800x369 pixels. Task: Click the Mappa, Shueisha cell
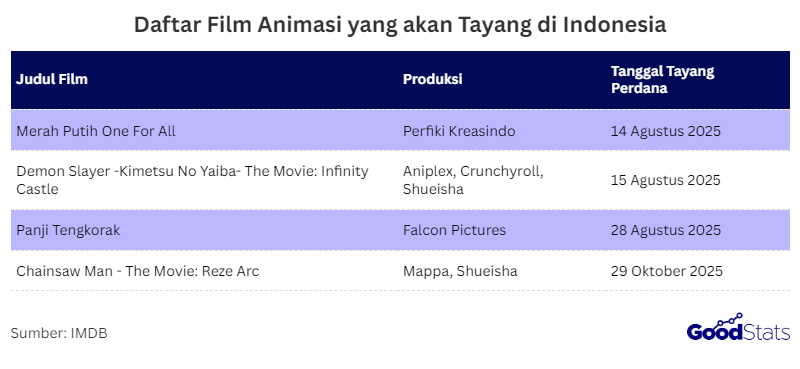point(460,271)
